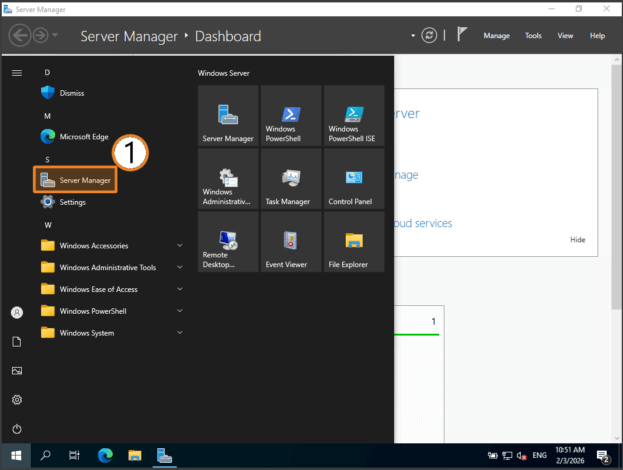Click the Windows Start button

(16, 455)
